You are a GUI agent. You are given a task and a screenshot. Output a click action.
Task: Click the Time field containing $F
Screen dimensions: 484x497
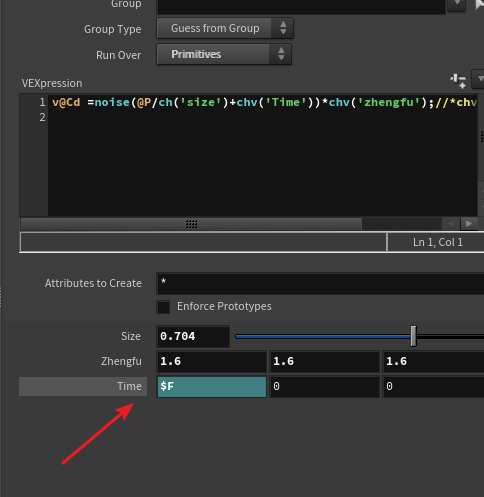tap(212, 386)
